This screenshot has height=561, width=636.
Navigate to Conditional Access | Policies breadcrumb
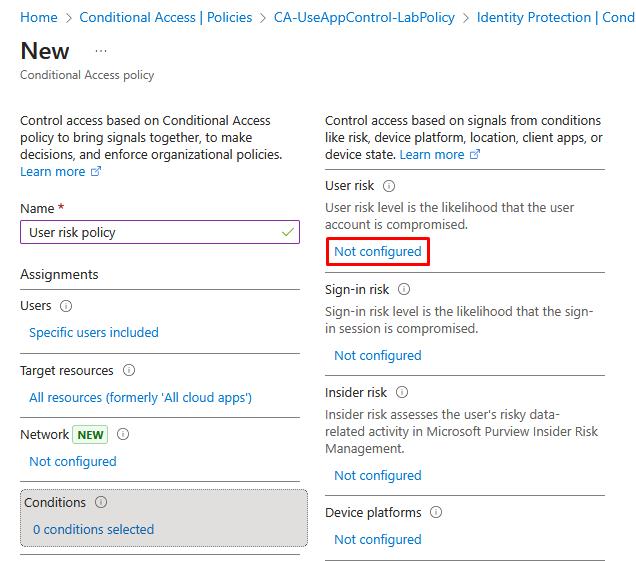pos(166,17)
